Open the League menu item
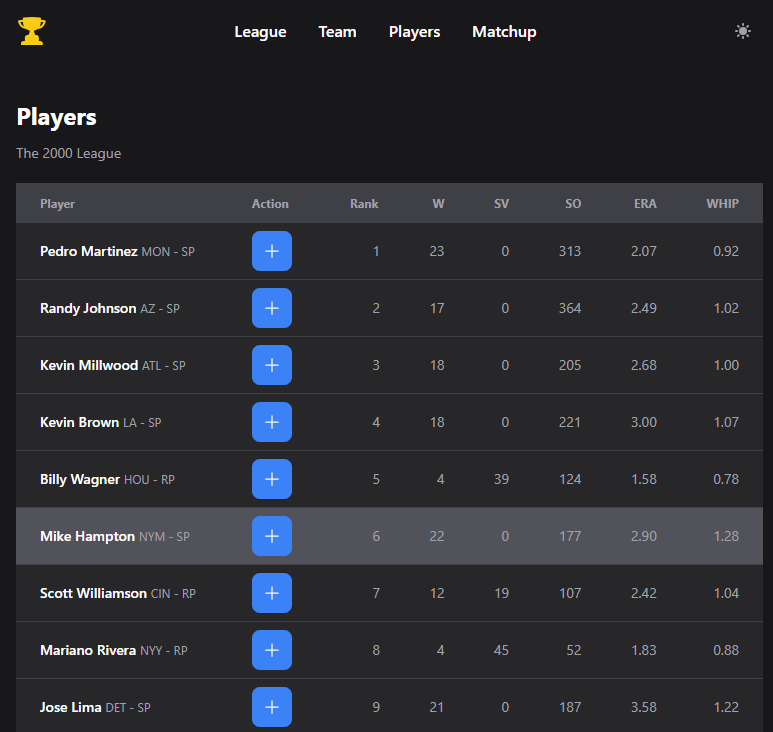The image size is (773, 732). point(260,32)
